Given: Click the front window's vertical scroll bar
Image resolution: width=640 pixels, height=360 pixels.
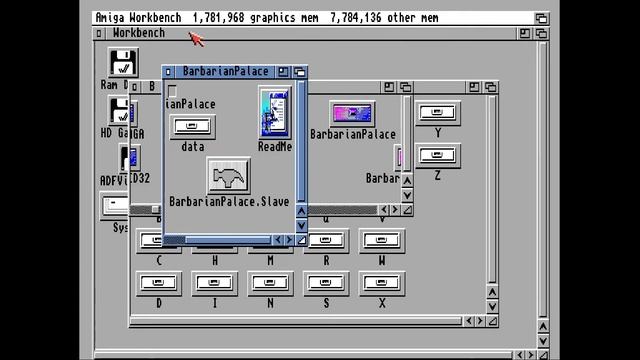Looking at the screenshot, I should click(301, 141).
